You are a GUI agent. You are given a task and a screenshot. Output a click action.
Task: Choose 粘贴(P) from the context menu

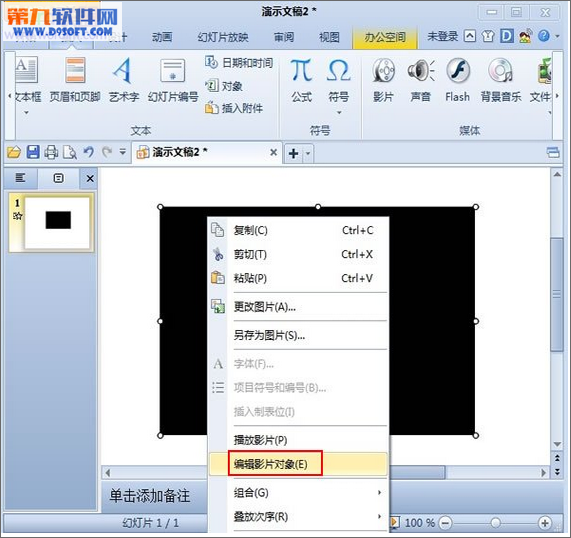(298, 278)
